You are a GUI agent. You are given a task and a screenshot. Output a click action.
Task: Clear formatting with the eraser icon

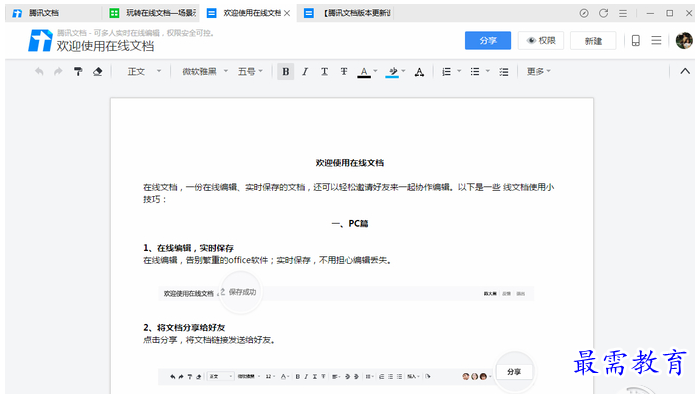(98, 71)
